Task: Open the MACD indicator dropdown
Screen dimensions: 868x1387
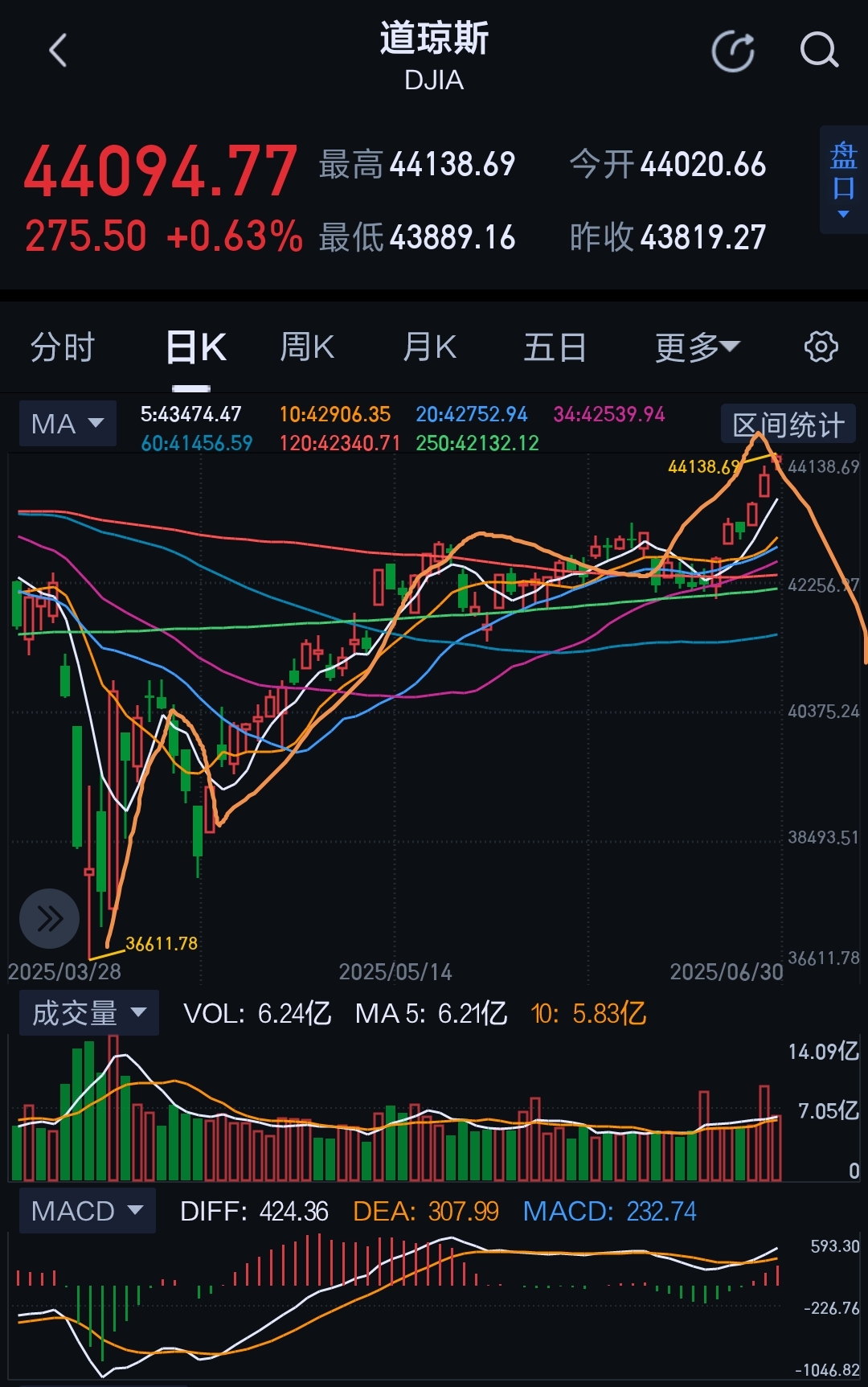Action: coord(87,1210)
